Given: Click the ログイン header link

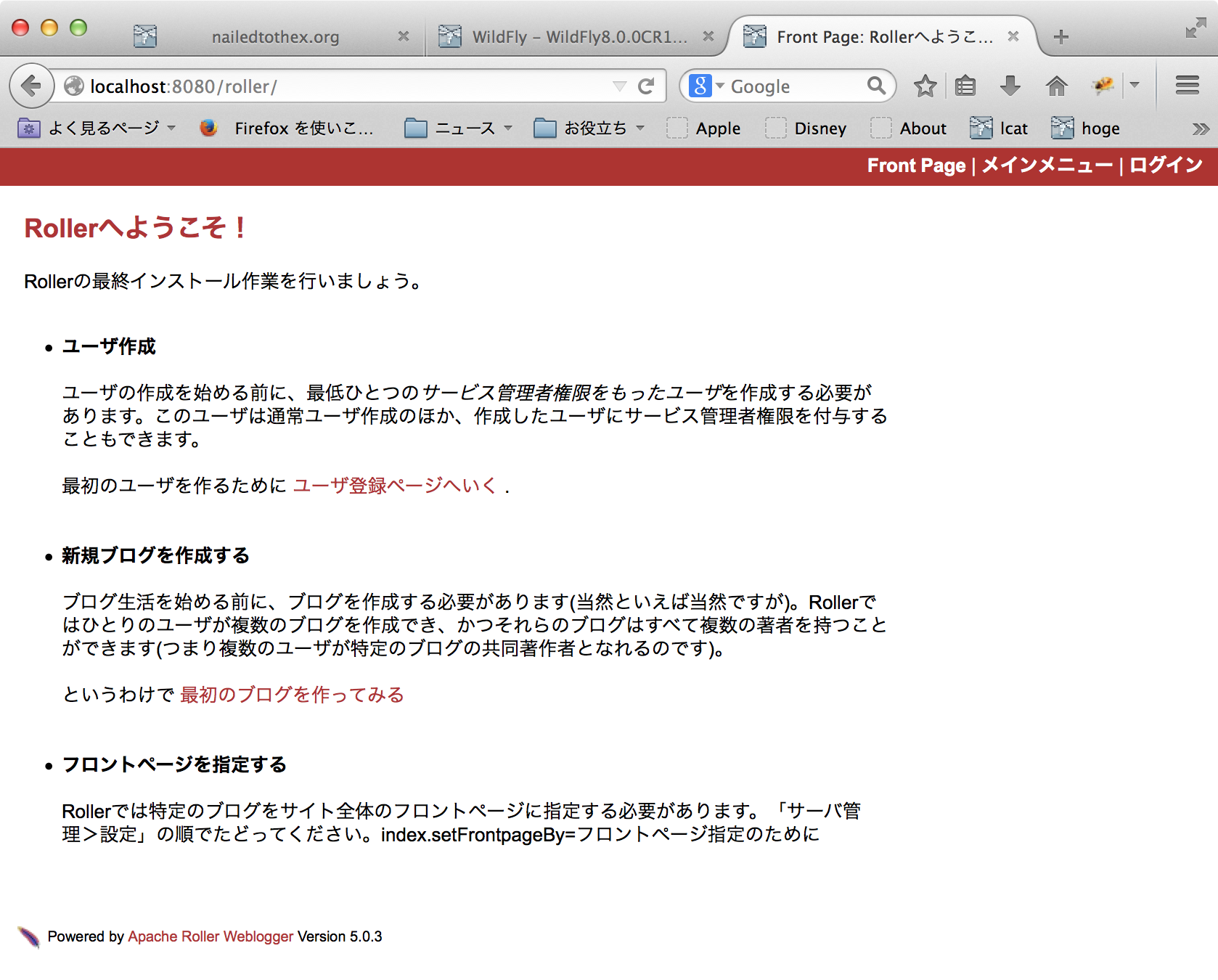Looking at the screenshot, I should click(1166, 166).
